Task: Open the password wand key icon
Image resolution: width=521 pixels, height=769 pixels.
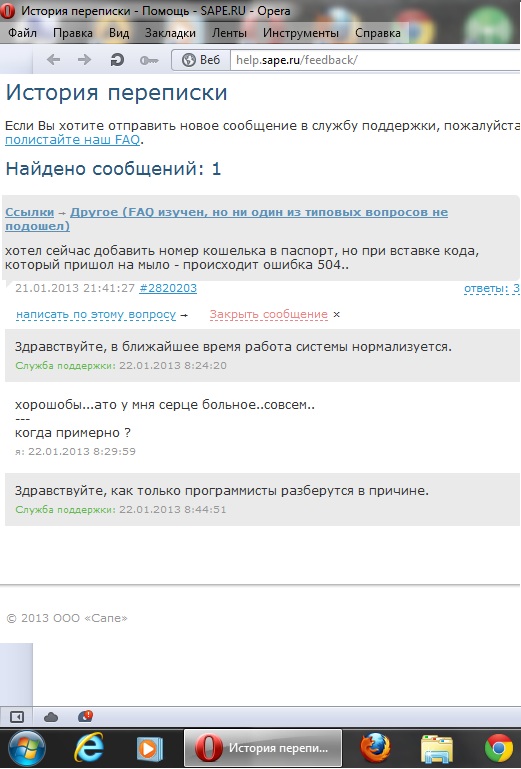Action: (x=149, y=60)
